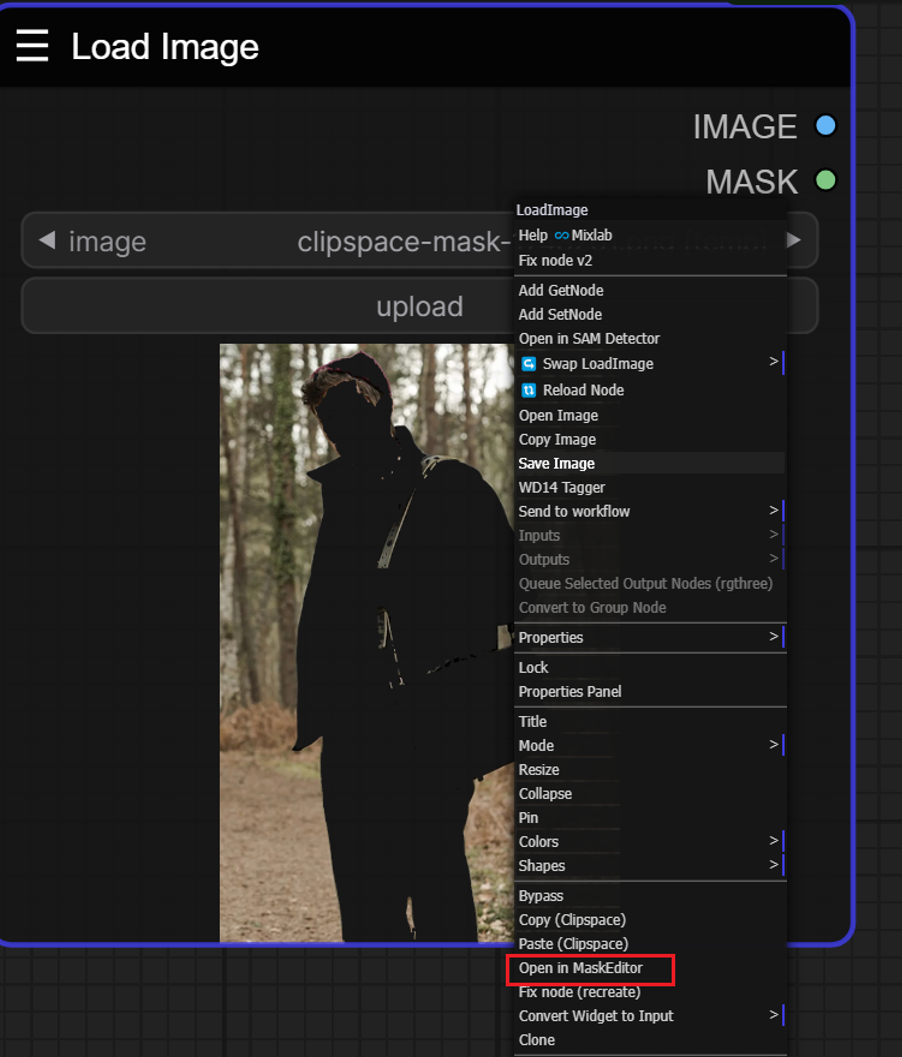Lock the node via Lock entry
902x1057 pixels.
[x=533, y=667]
